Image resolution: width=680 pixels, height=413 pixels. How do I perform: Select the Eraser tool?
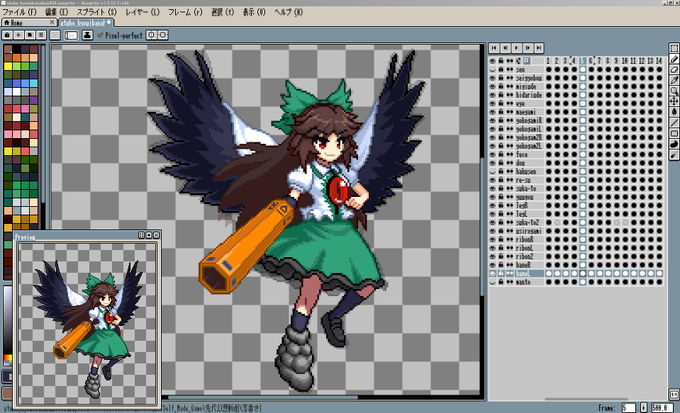coord(674,69)
